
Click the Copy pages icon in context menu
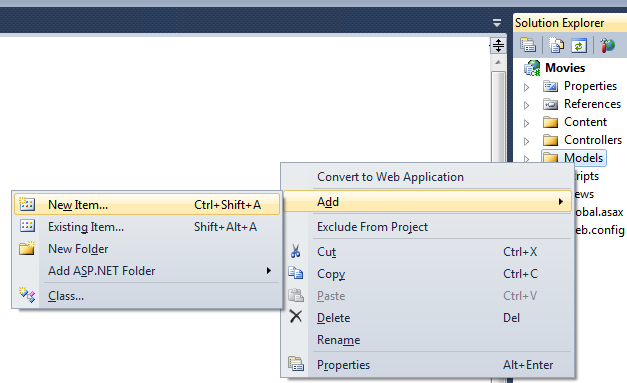[x=296, y=273]
